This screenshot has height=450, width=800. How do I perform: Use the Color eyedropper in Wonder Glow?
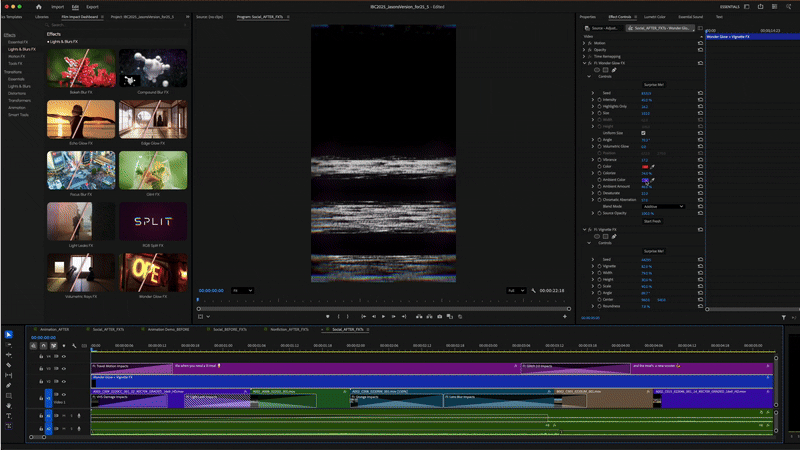[653, 167]
